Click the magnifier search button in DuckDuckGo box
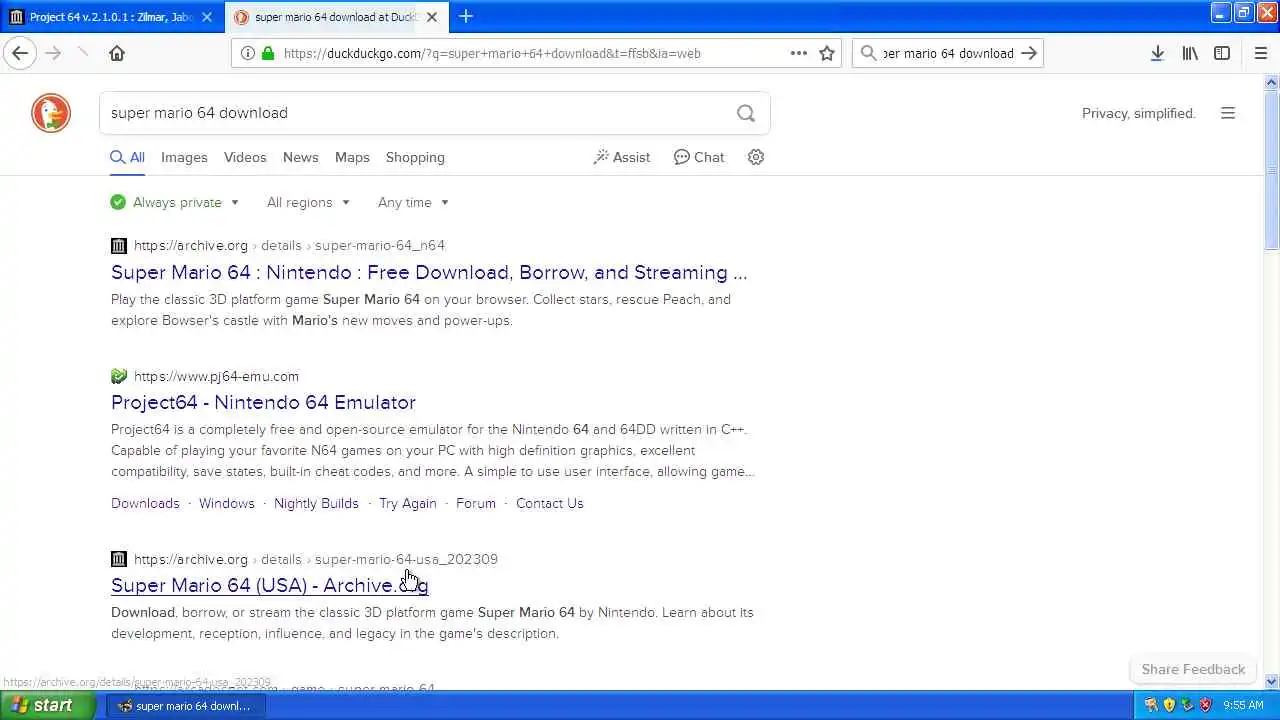The width and height of the screenshot is (1280, 720). tap(746, 113)
